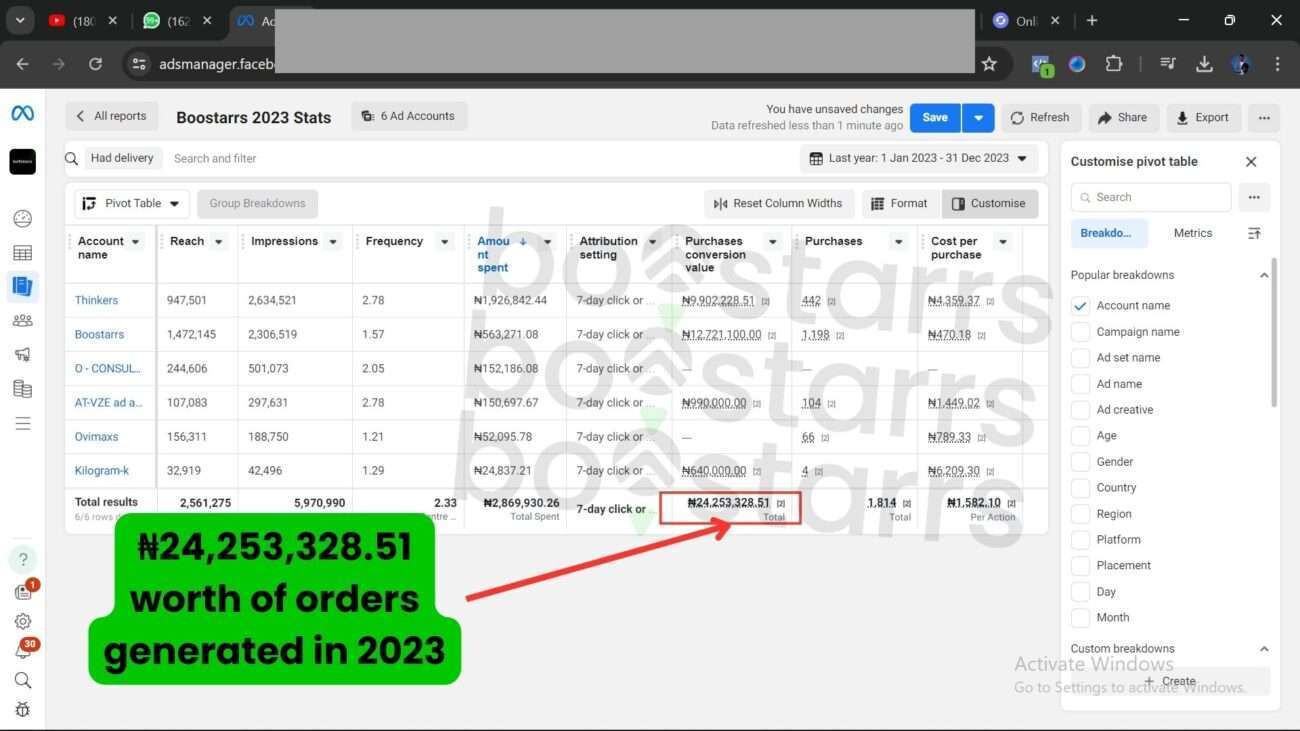Click Reset Column Widths
1300x731 pixels.
[779, 203]
